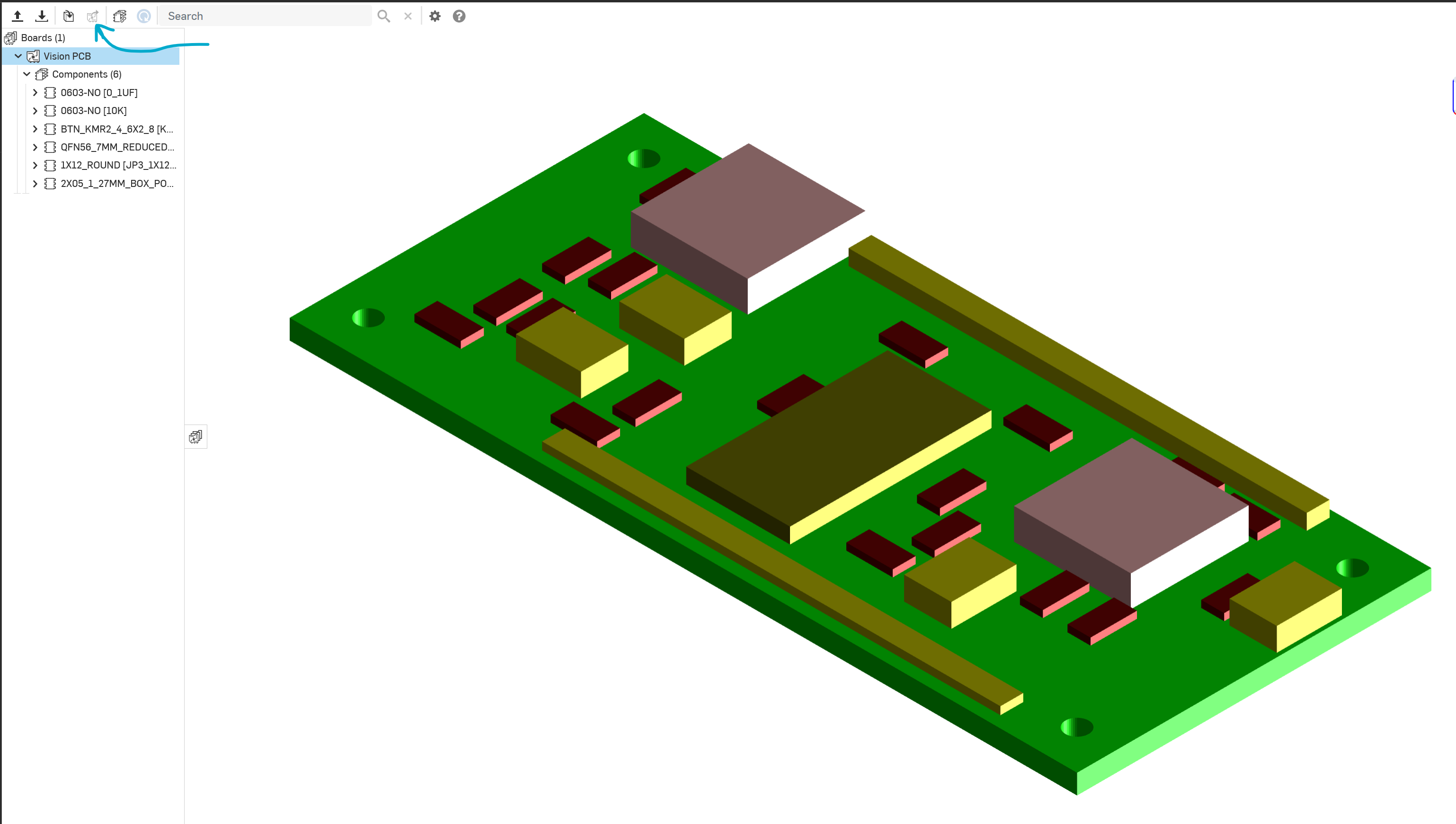Image resolution: width=1456 pixels, height=824 pixels.
Task: Click the chip icon beside QFN56_7MM_REDUCED
Action: 50,147
